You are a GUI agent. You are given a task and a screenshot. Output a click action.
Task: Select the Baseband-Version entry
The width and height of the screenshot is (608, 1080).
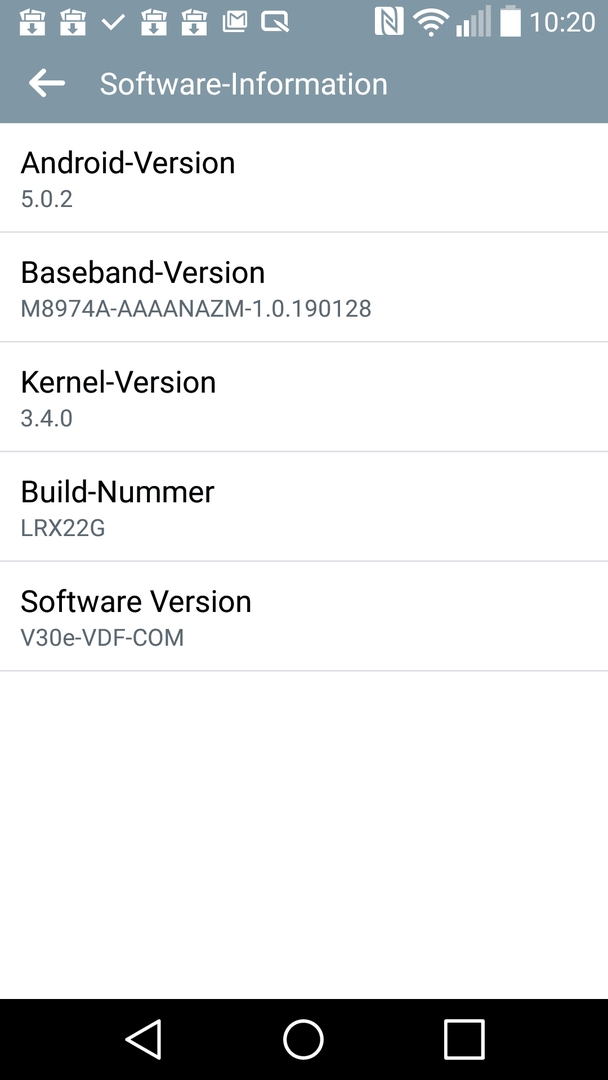[304, 287]
